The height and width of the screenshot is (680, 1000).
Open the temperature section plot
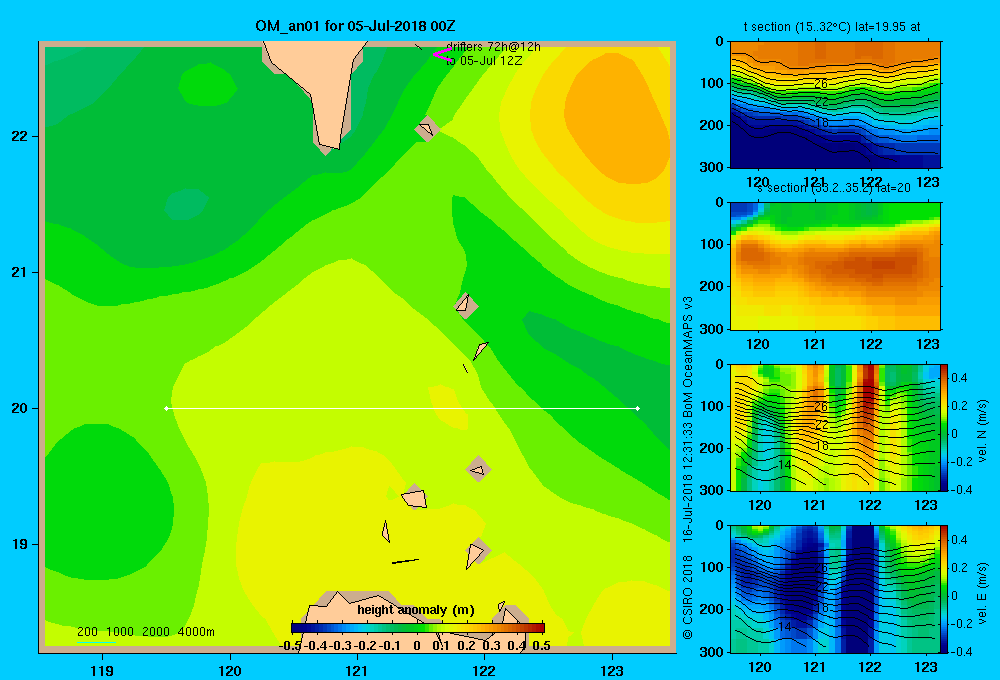835,105
